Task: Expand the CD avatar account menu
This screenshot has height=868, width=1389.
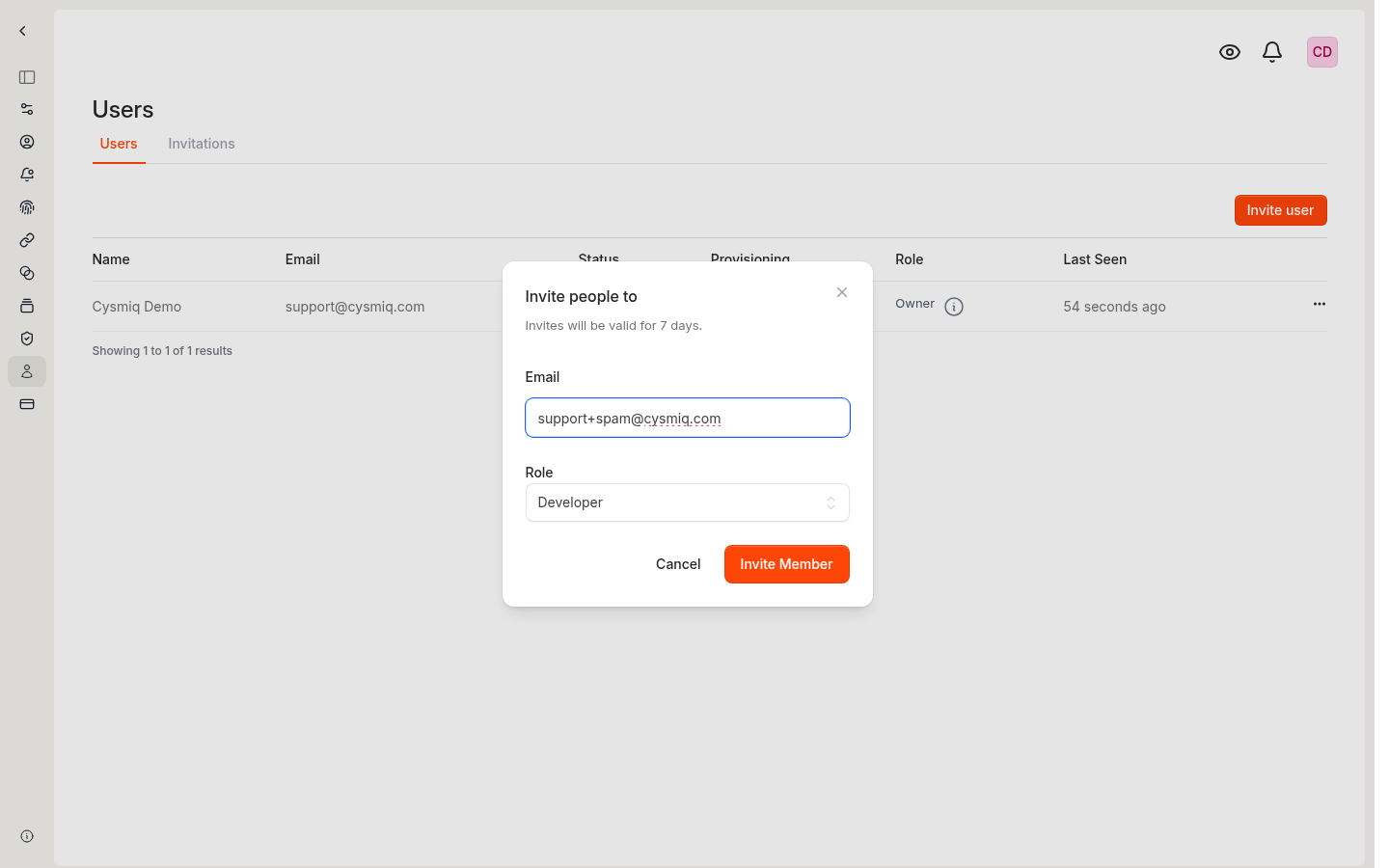Action: pos(1321,51)
